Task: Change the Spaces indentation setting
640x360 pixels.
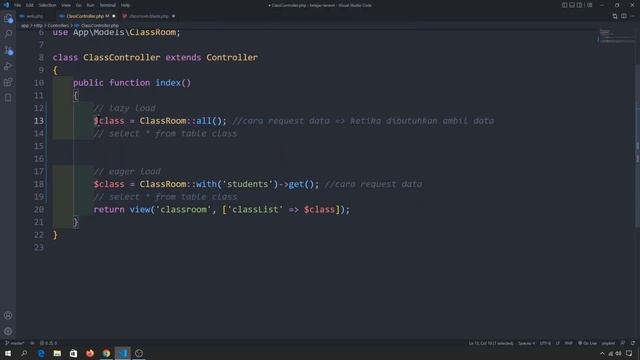Action: click(x=527, y=343)
